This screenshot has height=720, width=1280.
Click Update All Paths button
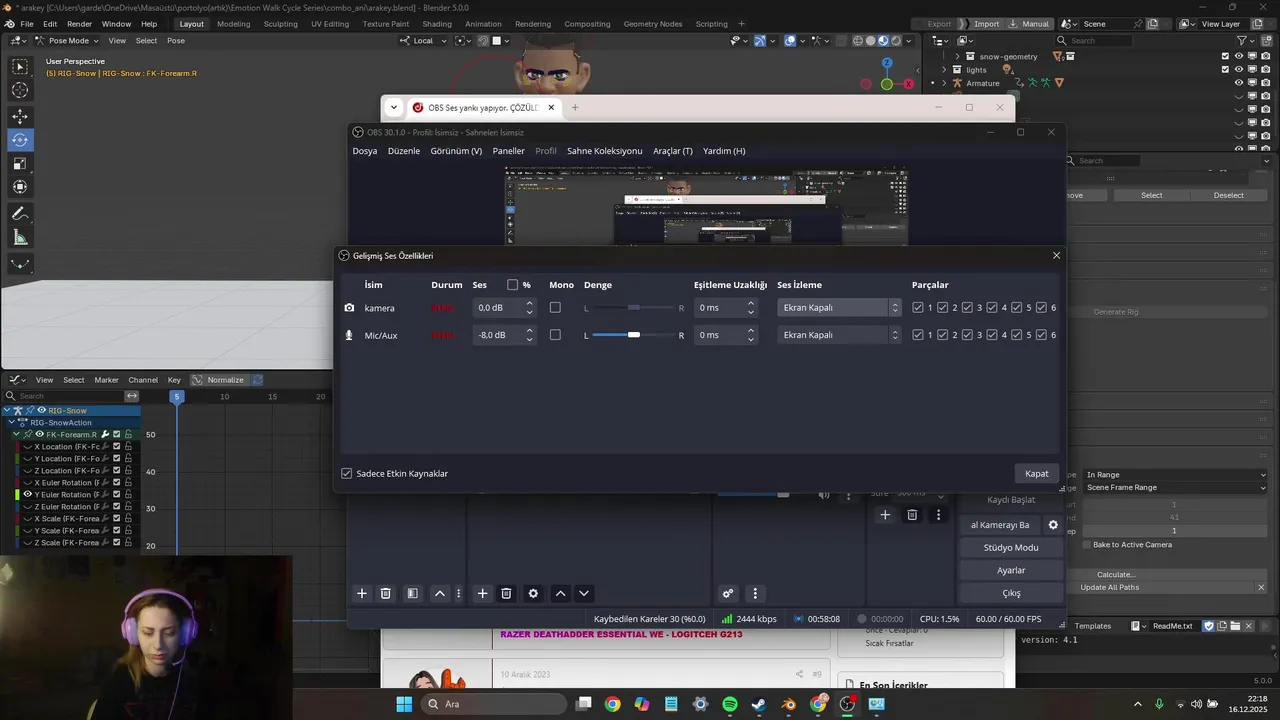coord(1160,587)
